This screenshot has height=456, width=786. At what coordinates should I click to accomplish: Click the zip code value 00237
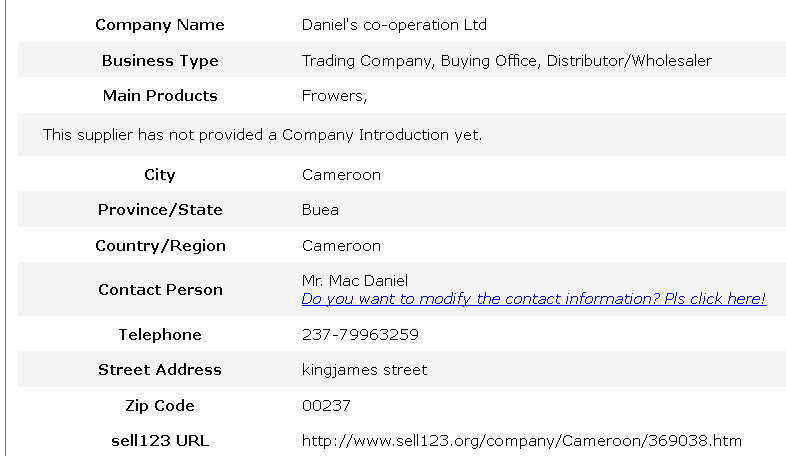326,406
